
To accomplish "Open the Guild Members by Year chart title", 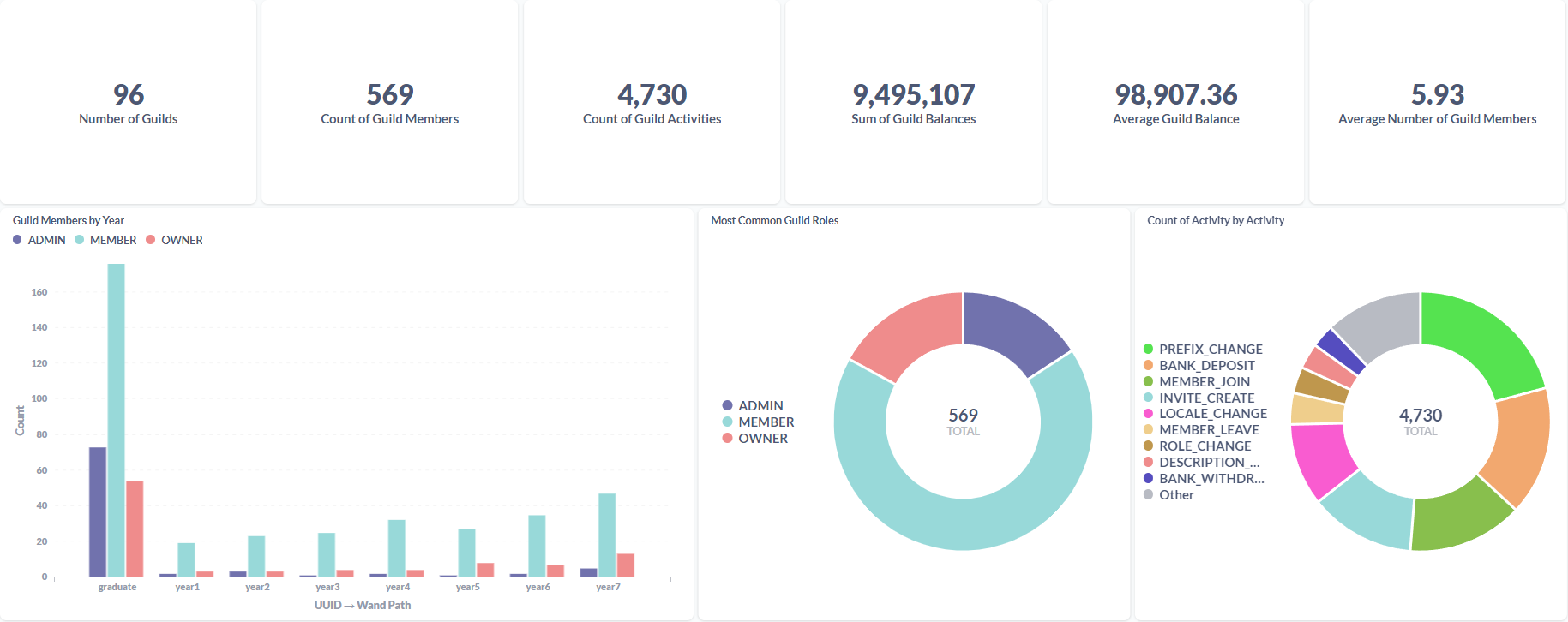I will pos(69,220).
